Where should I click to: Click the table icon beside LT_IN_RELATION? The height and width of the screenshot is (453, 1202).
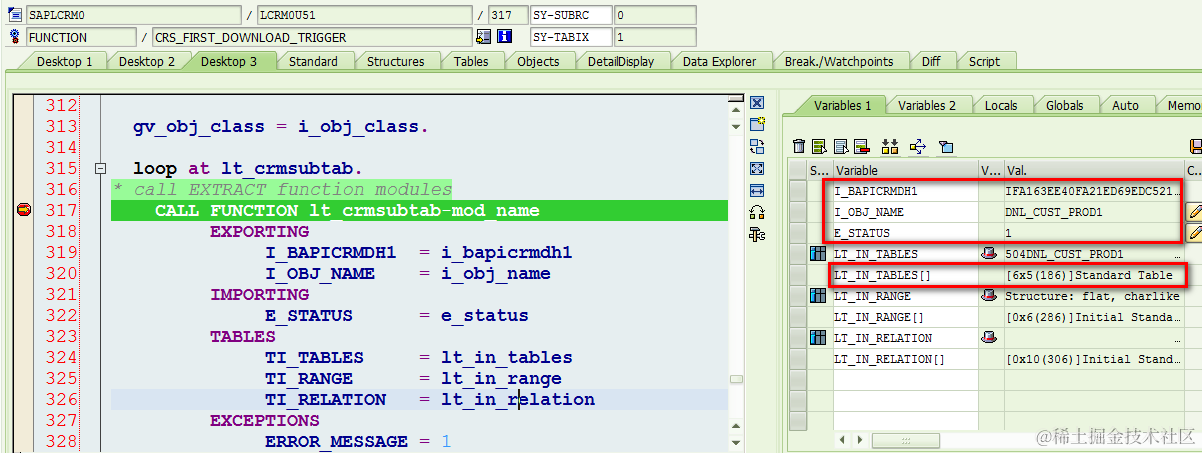(x=817, y=338)
